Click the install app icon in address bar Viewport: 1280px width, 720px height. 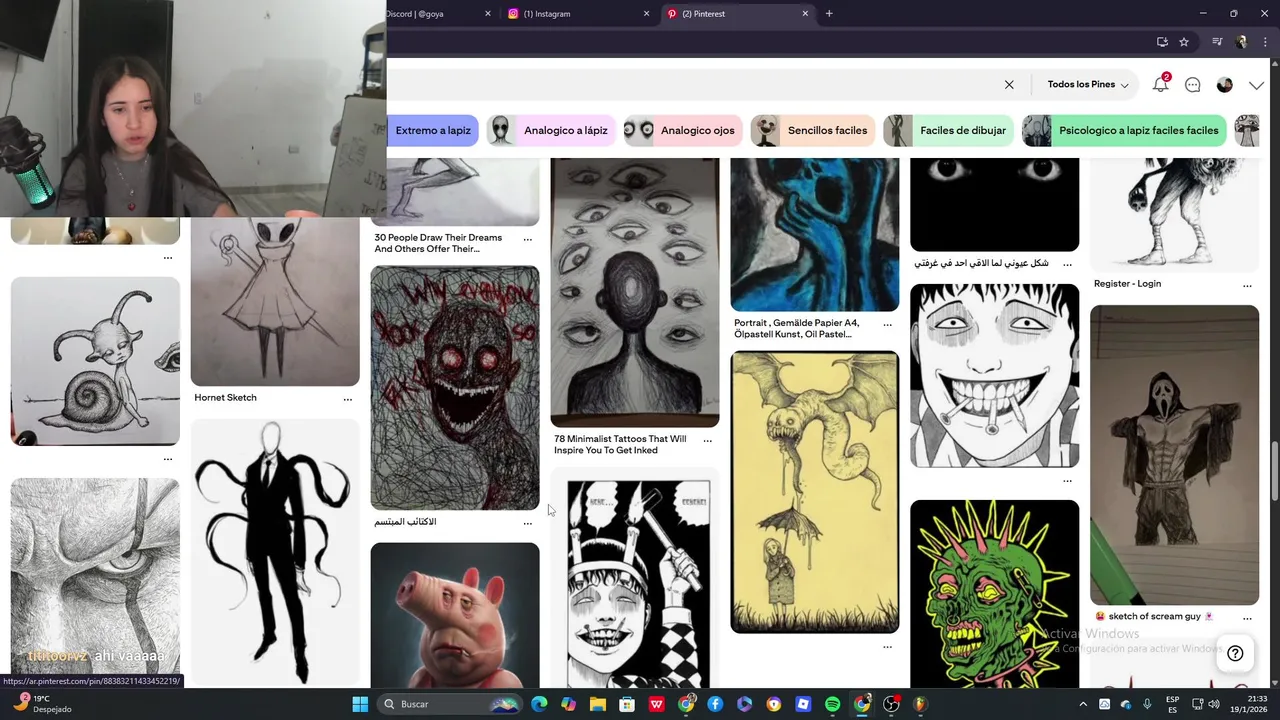(1162, 42)
